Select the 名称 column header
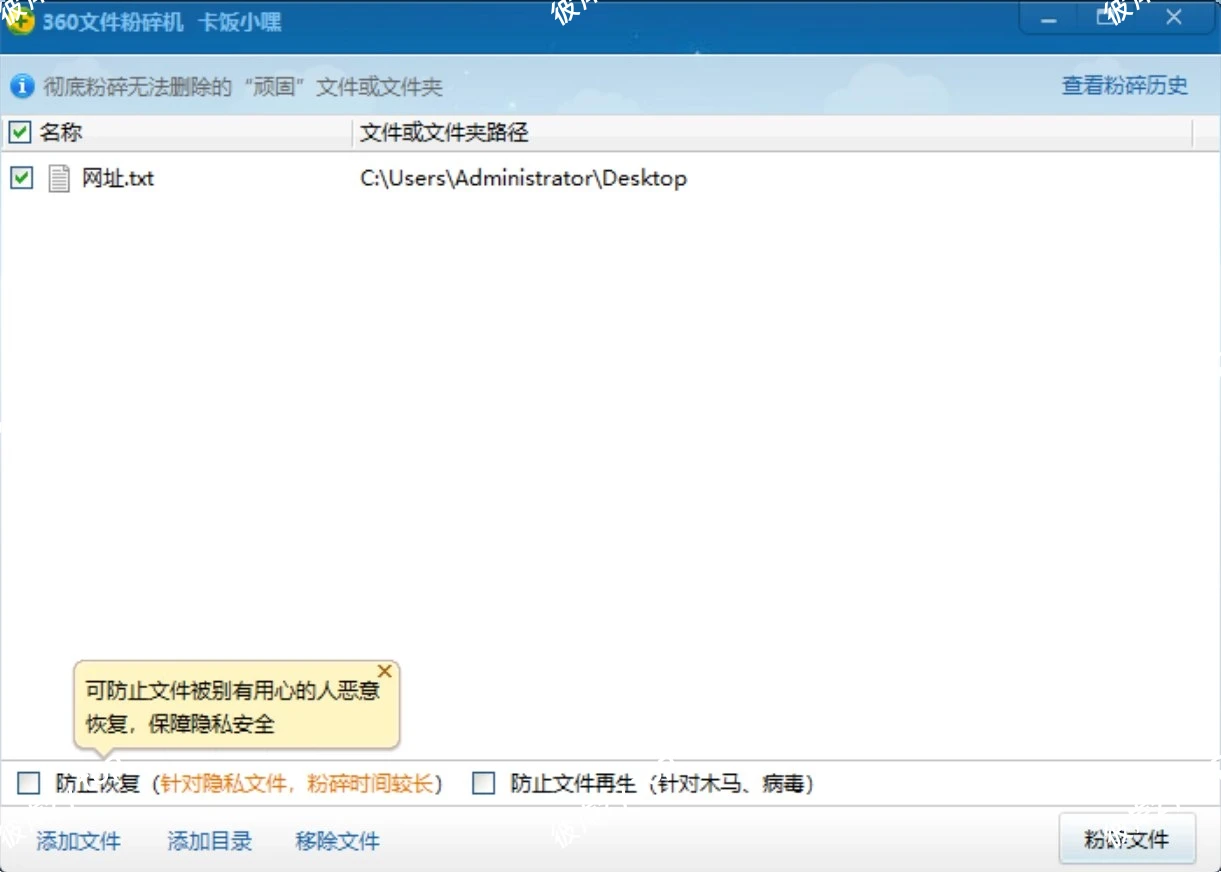 [x=62, y=131]
